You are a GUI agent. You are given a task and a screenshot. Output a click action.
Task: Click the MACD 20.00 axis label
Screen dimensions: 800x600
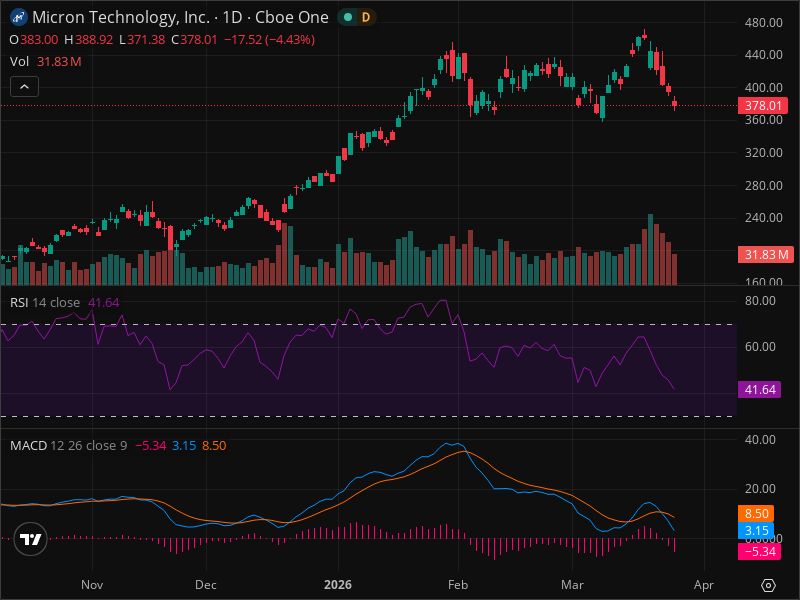760,488
